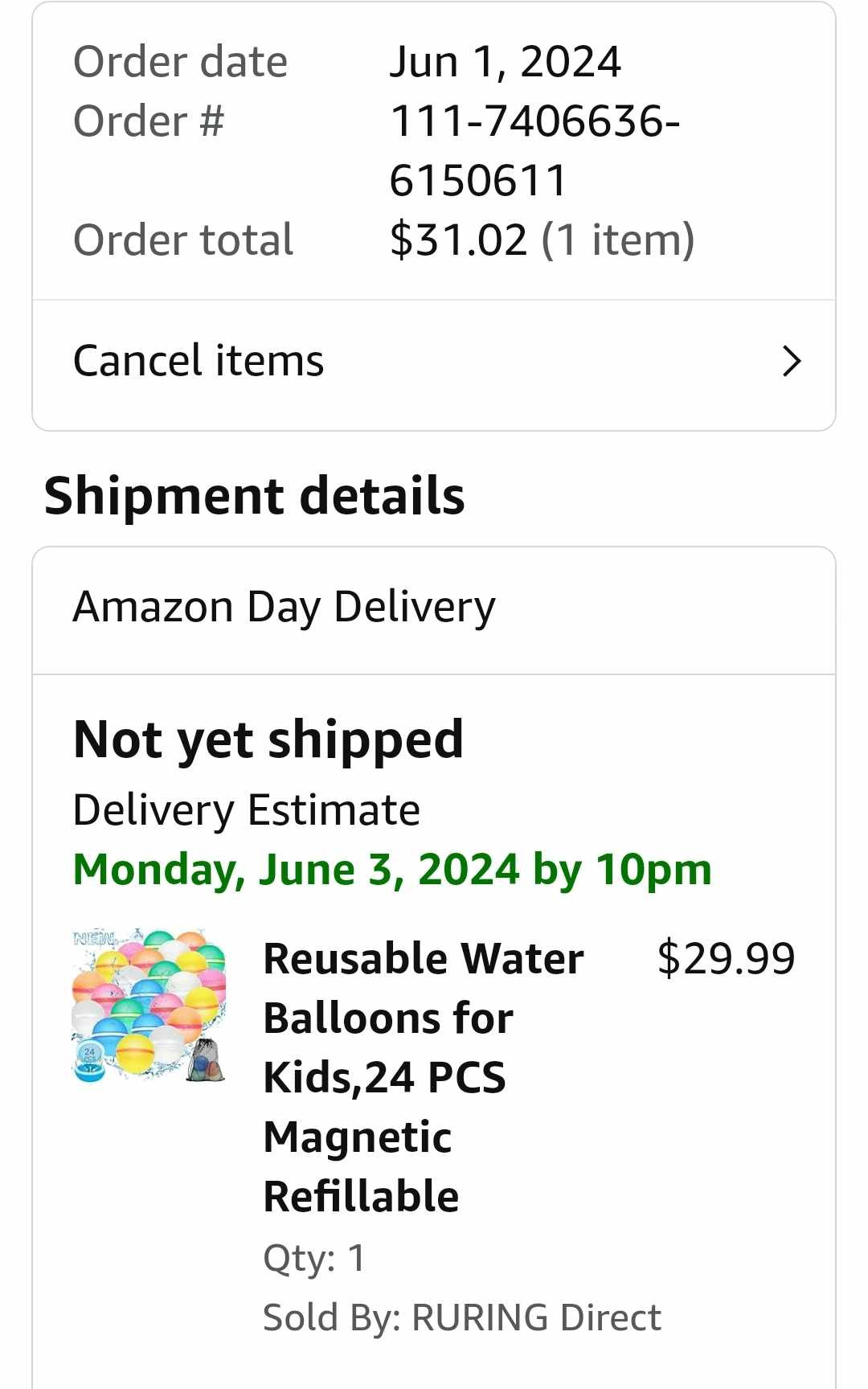The image size is (868, 1389).
Task: Click the $31.02 order total amount
Action: pyautogui.click(x=458, y=240)
